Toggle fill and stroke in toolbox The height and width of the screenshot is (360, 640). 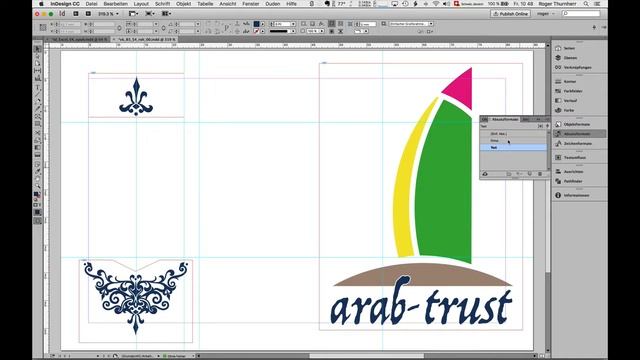(x=38, y=195)
